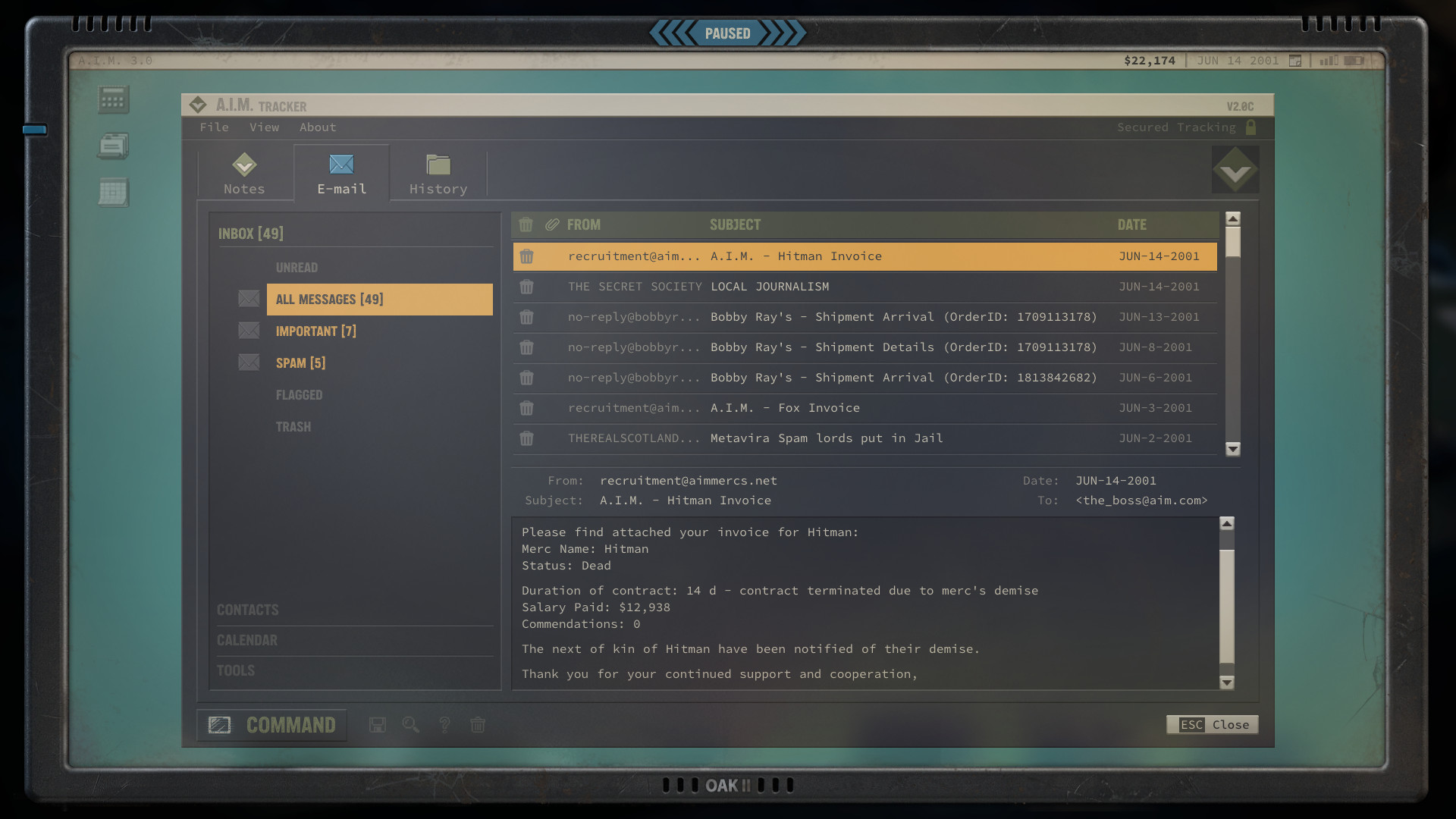Show UNREAD messages filter
The width and height of the screenshot is (1456, 819).
click(297, 268)
